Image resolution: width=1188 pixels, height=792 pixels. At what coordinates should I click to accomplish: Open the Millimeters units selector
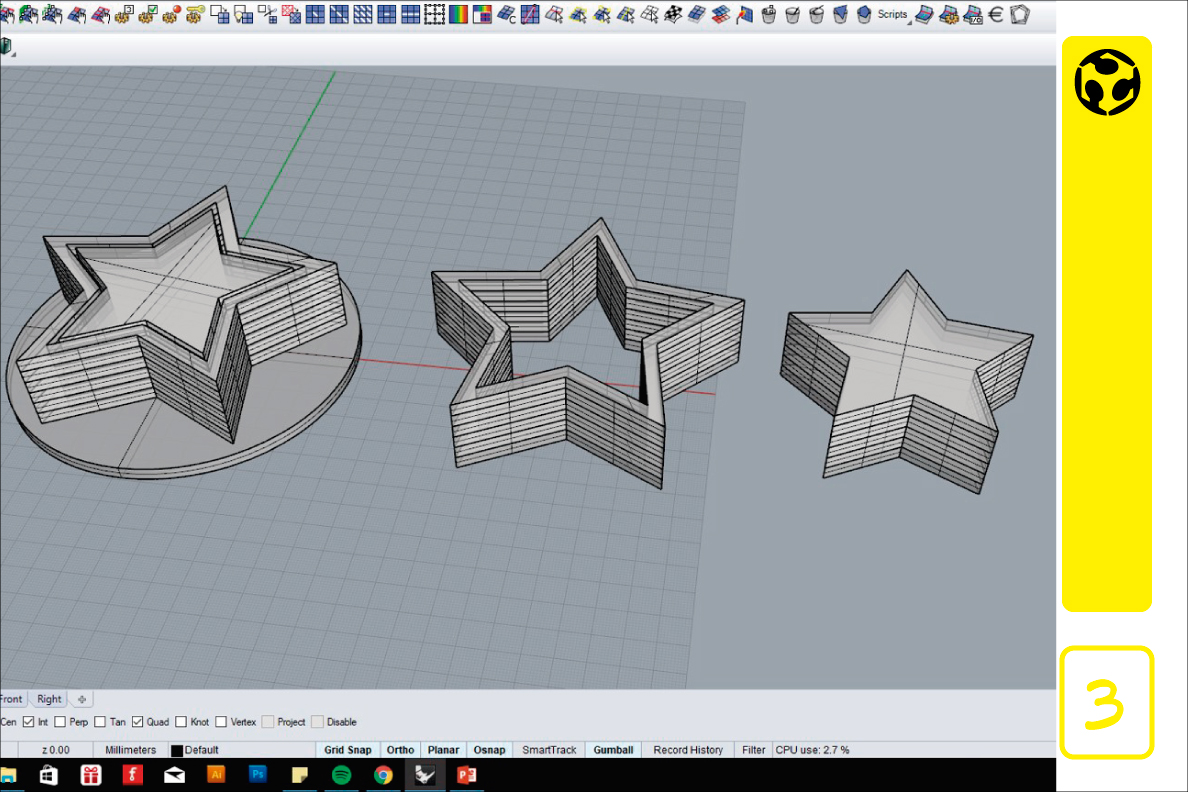(x=130, y=750)
